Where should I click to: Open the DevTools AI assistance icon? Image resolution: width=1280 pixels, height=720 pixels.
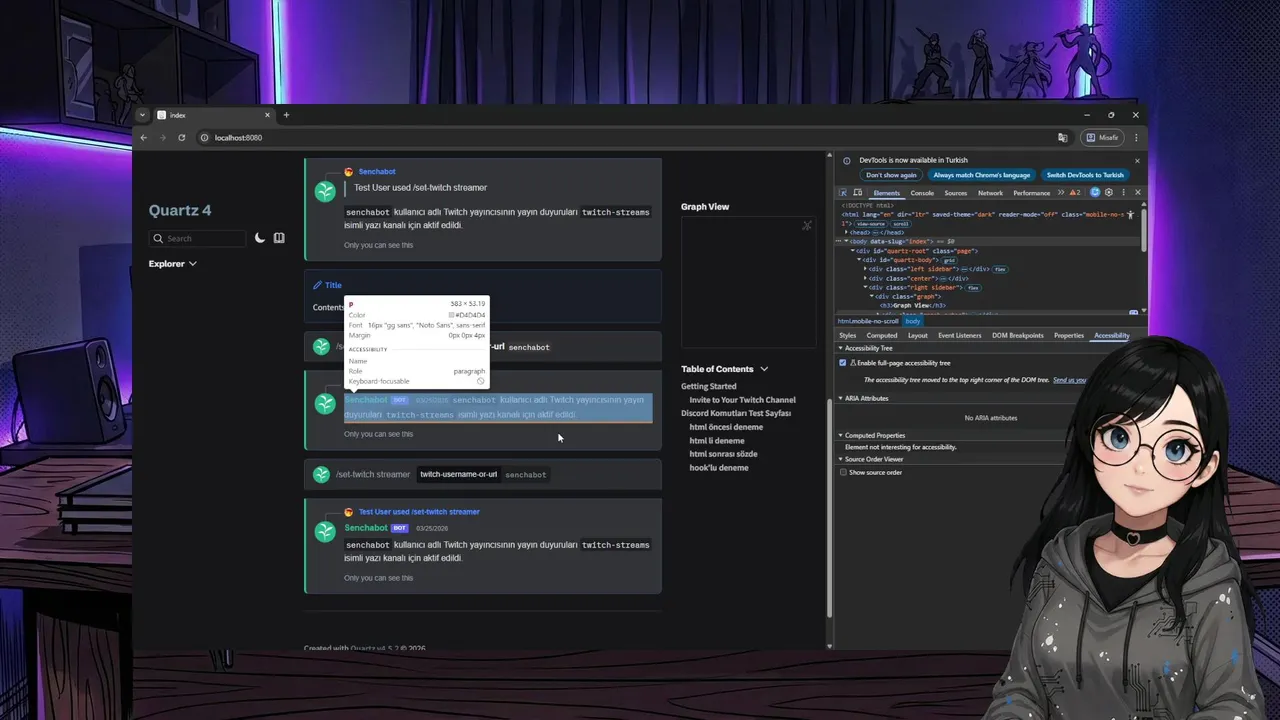tap(1095, 192)
